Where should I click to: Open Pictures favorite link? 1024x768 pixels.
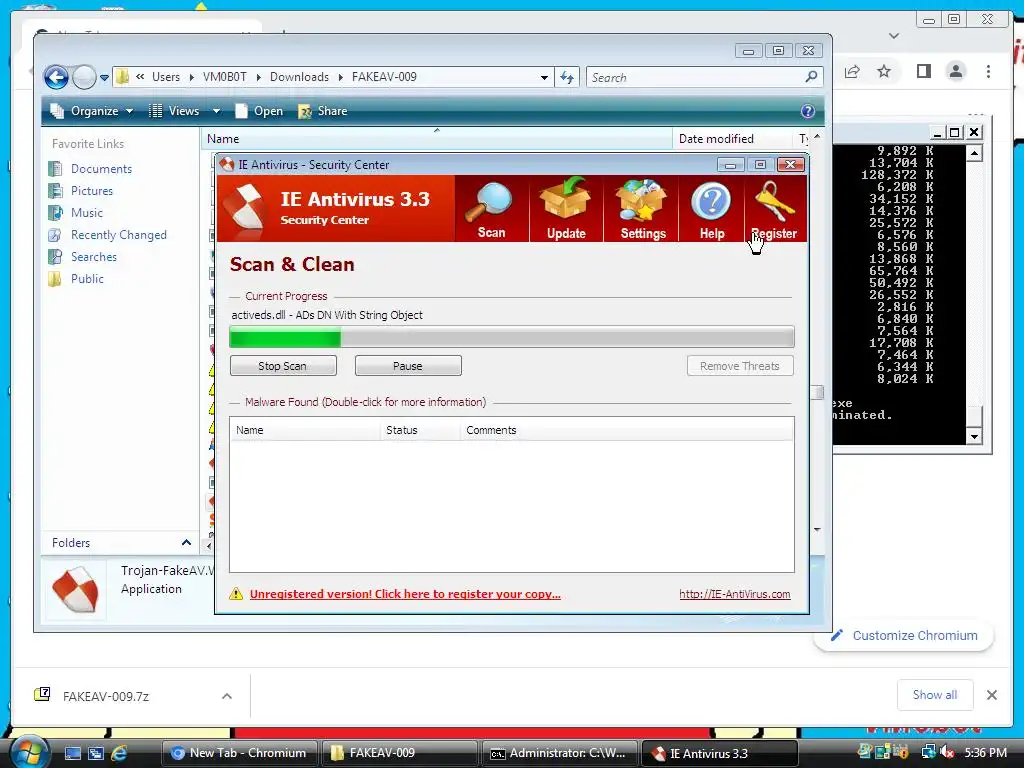(91, 191)
